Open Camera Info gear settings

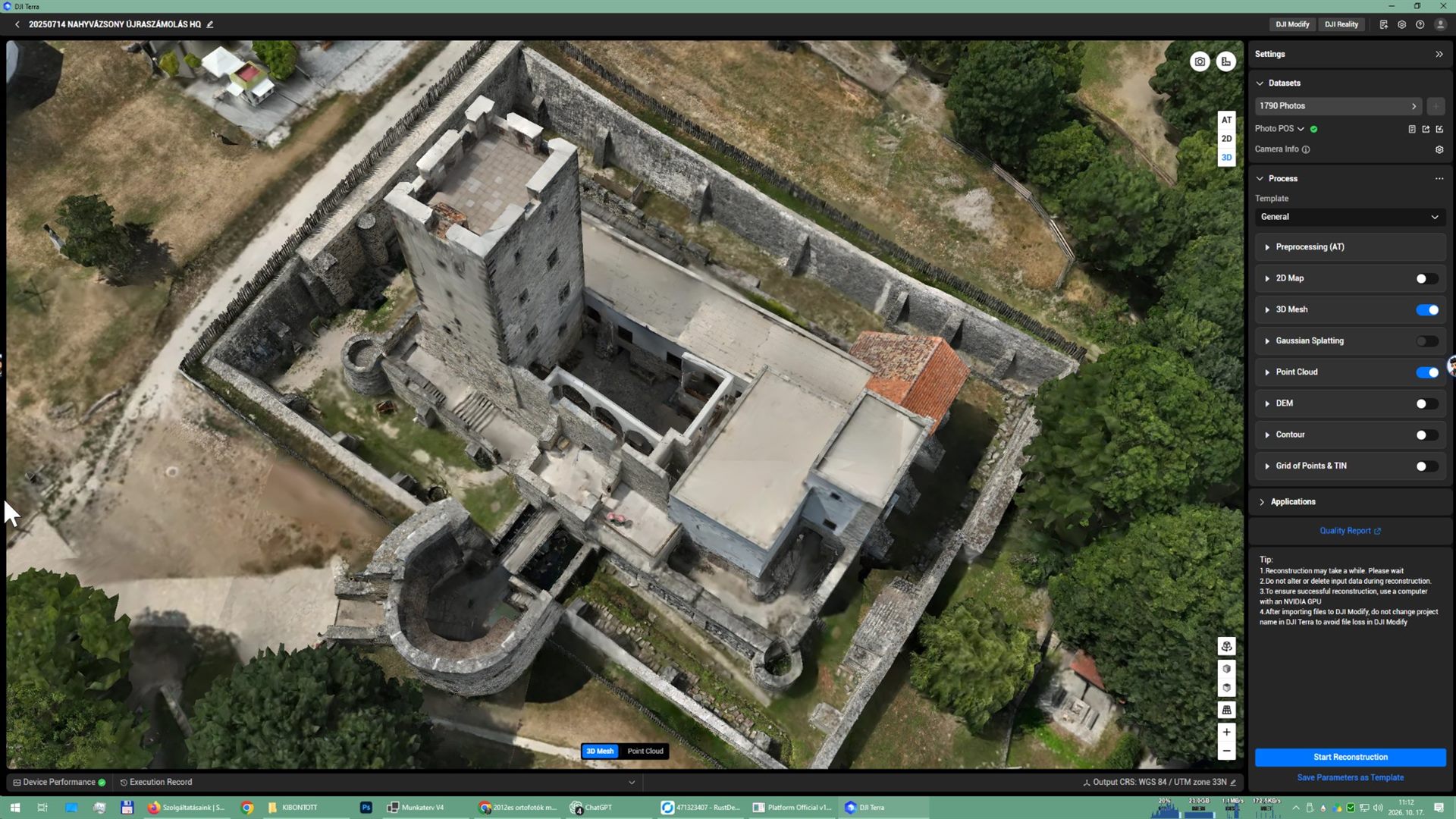1439,149
